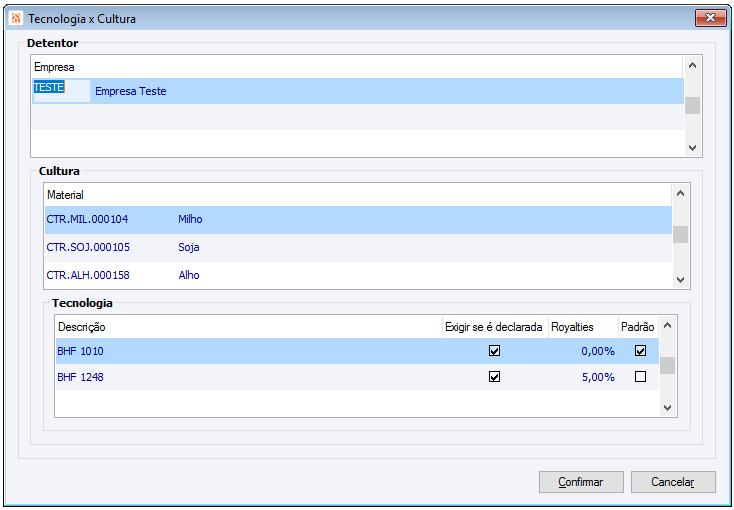Click the Cultura list scrollbar thumb

[x=680, y=235]
